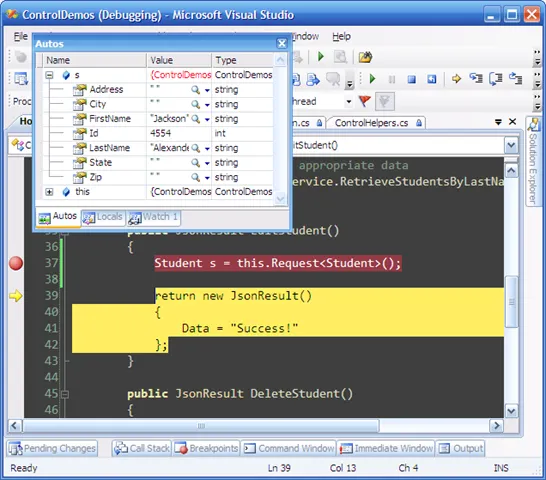Open the members dropdown showing EditStudent()
546x480 pixels.
pyautogui.click(x=510, y=145)
